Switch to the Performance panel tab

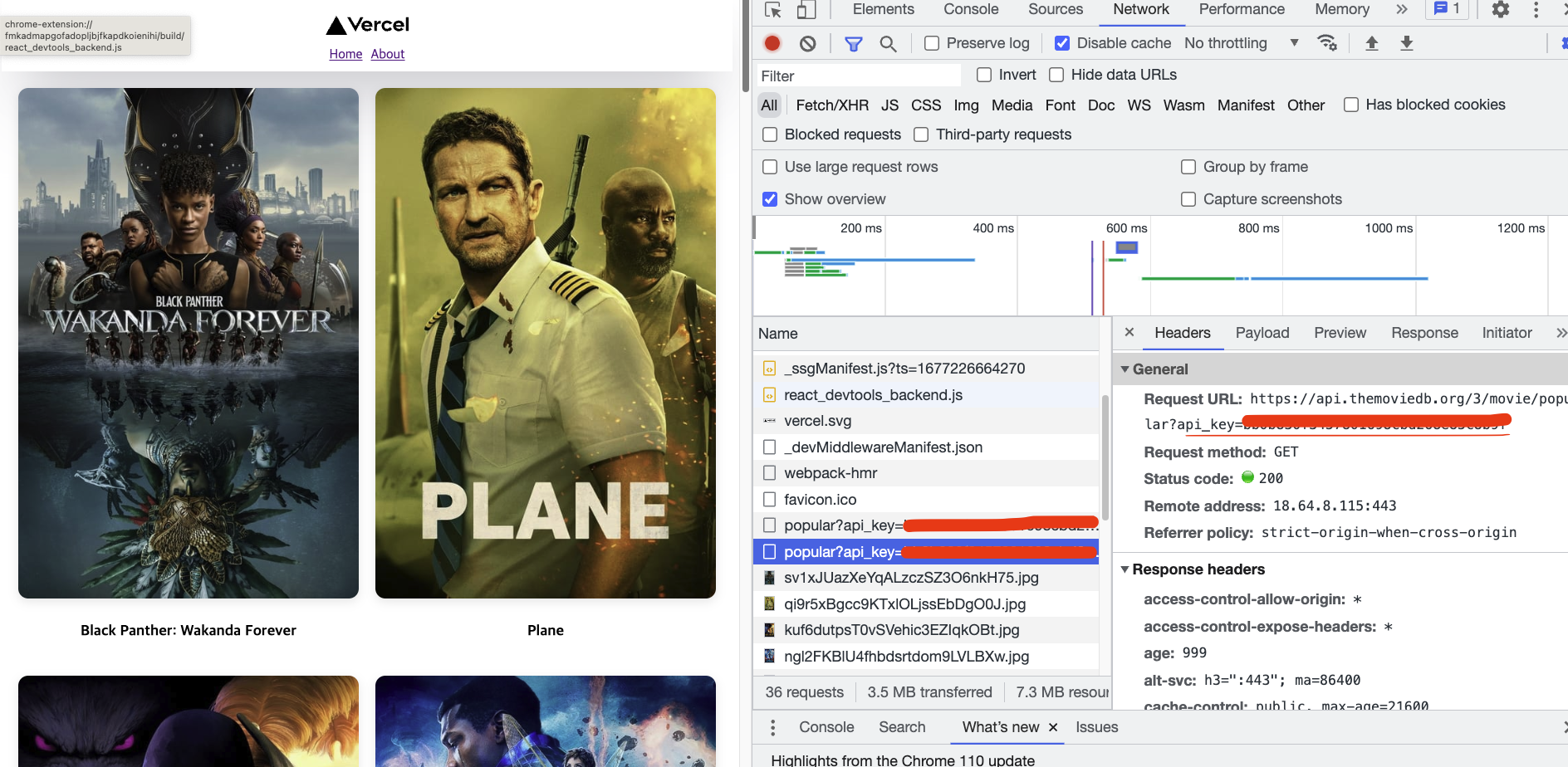[1242, 10]
